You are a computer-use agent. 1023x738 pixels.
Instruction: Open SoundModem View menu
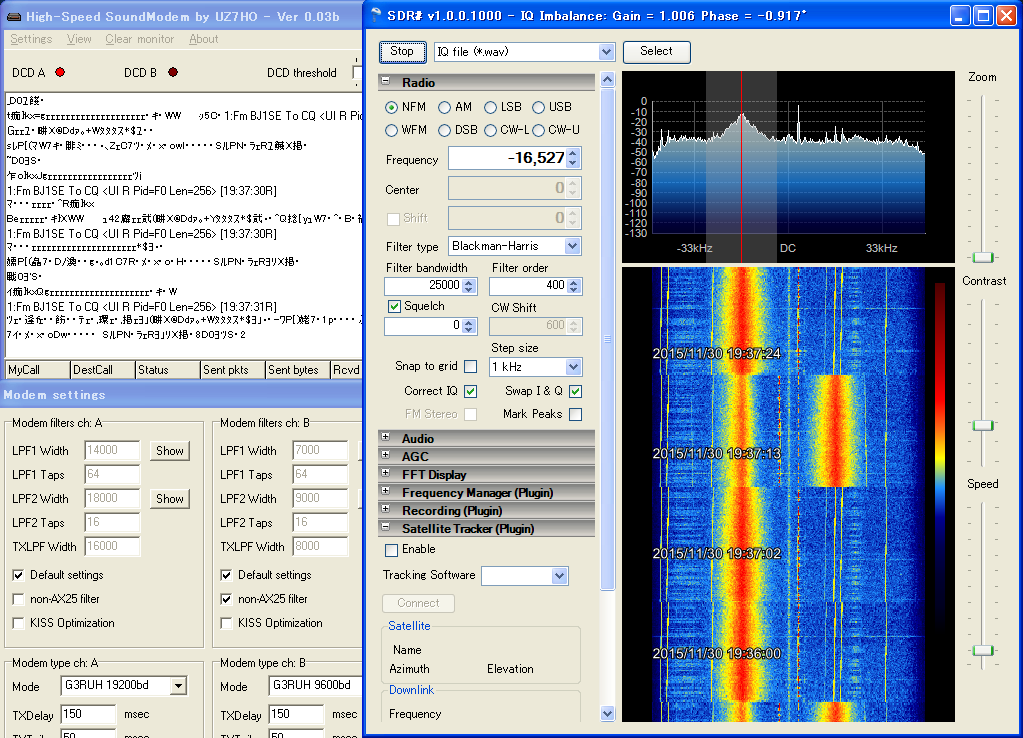click(79, 39)
